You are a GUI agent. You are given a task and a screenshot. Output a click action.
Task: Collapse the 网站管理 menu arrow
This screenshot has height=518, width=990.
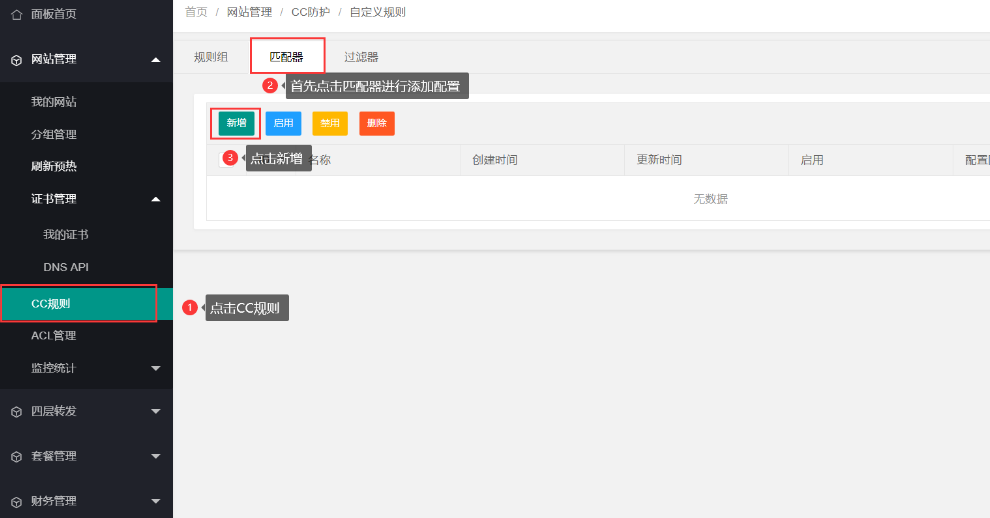click(x=155, y=60)
